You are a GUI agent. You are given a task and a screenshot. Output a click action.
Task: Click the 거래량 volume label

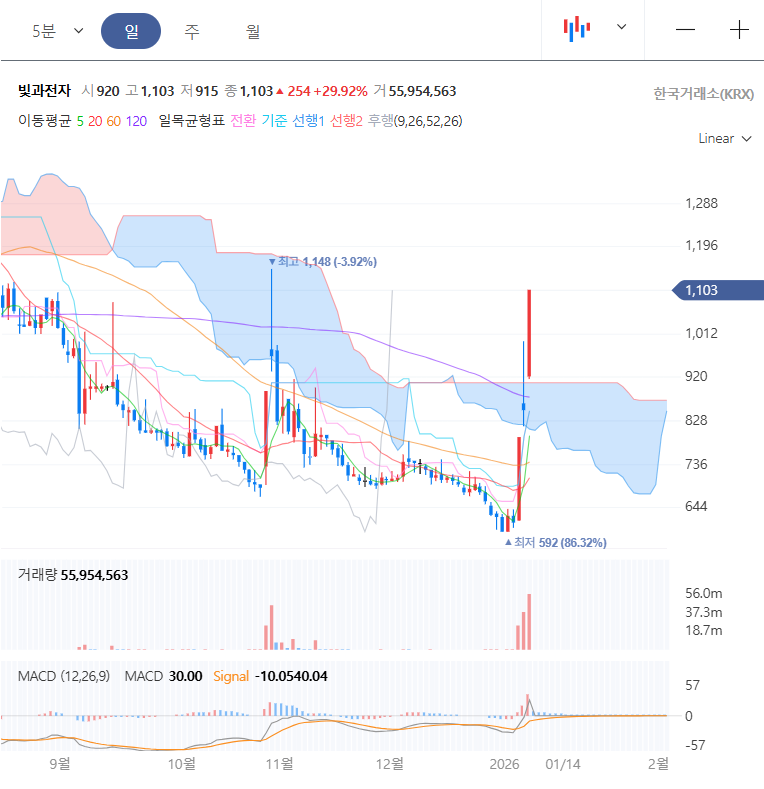(37, 575)
